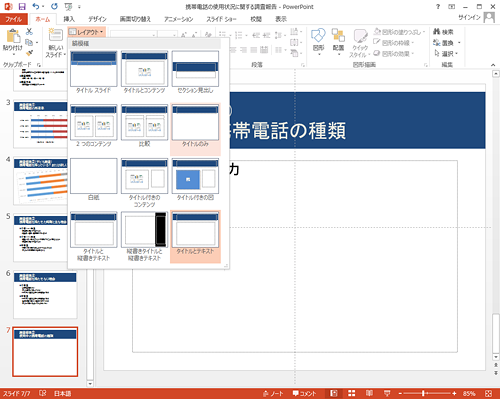Screen dimensions: 500x399
Task: Click the zoom slider handle
Action: click(x=423, y=394)
